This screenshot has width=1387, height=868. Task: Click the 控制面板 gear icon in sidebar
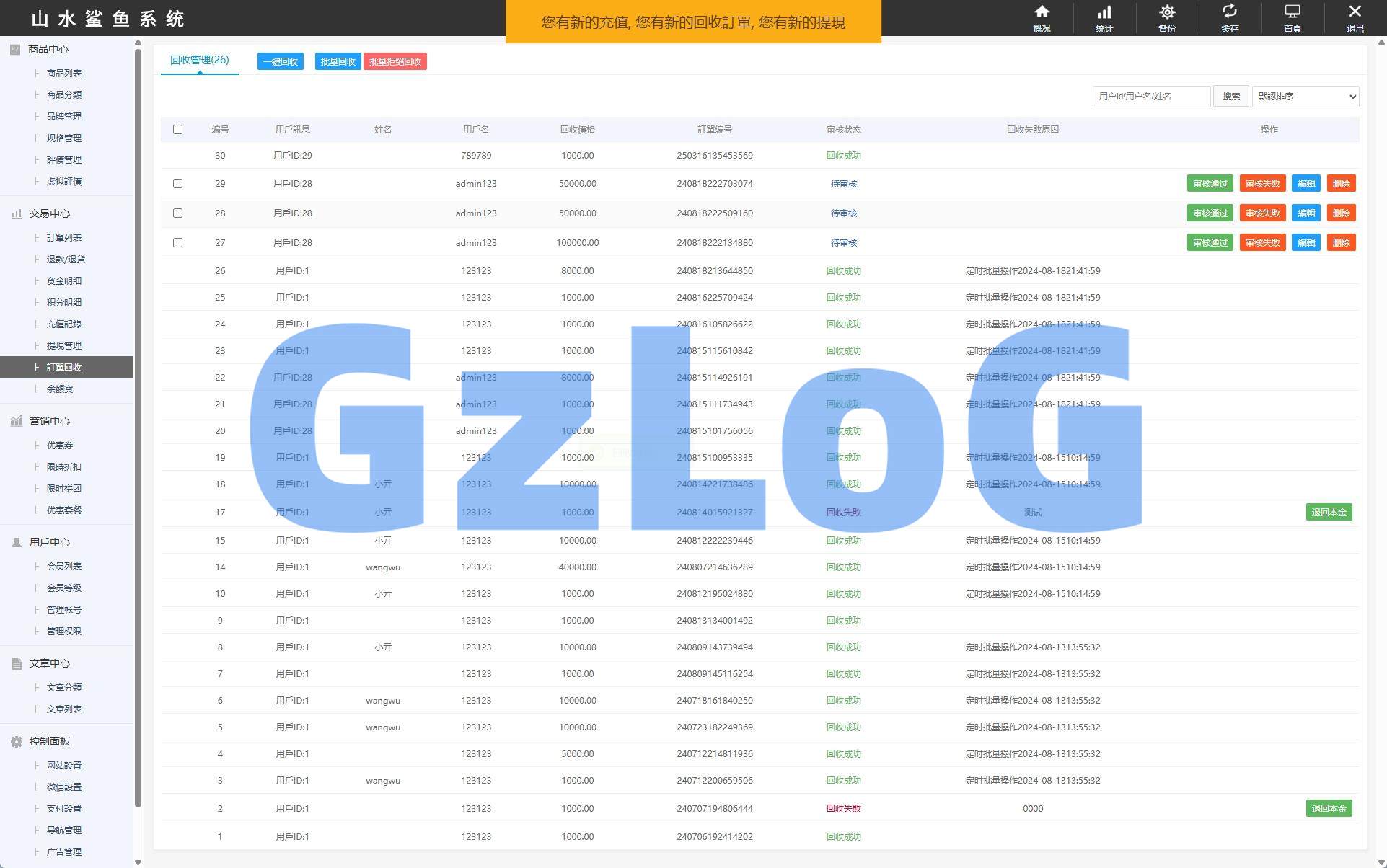(16, 741)
